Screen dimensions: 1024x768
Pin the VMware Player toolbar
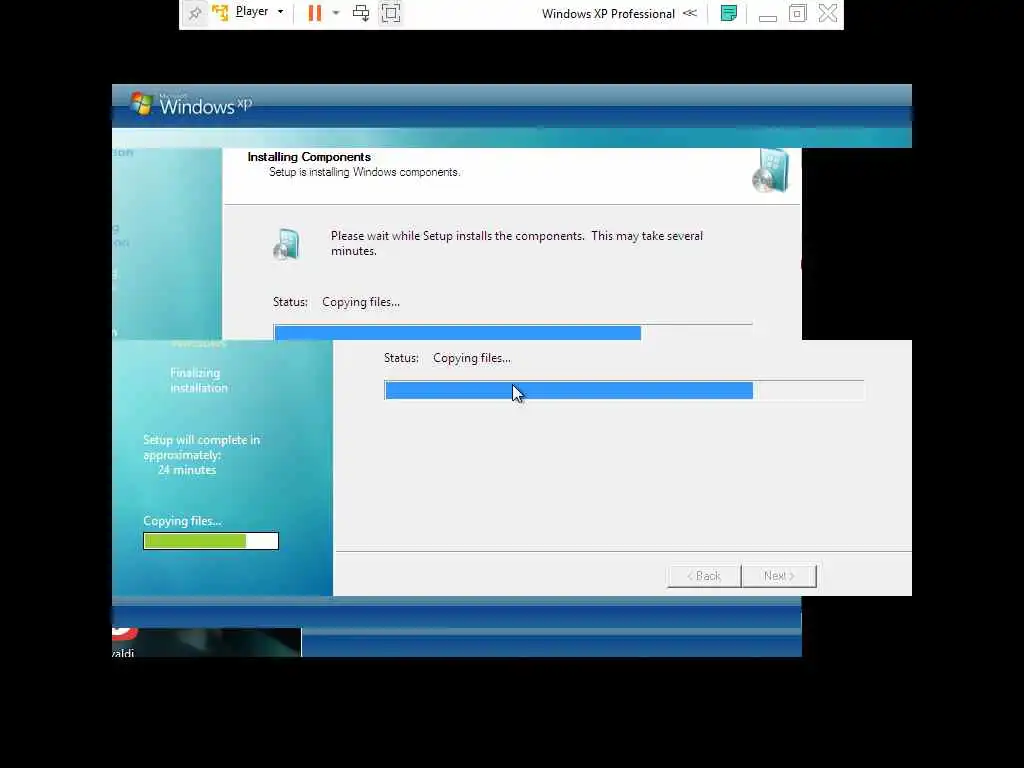click(195, 13)
